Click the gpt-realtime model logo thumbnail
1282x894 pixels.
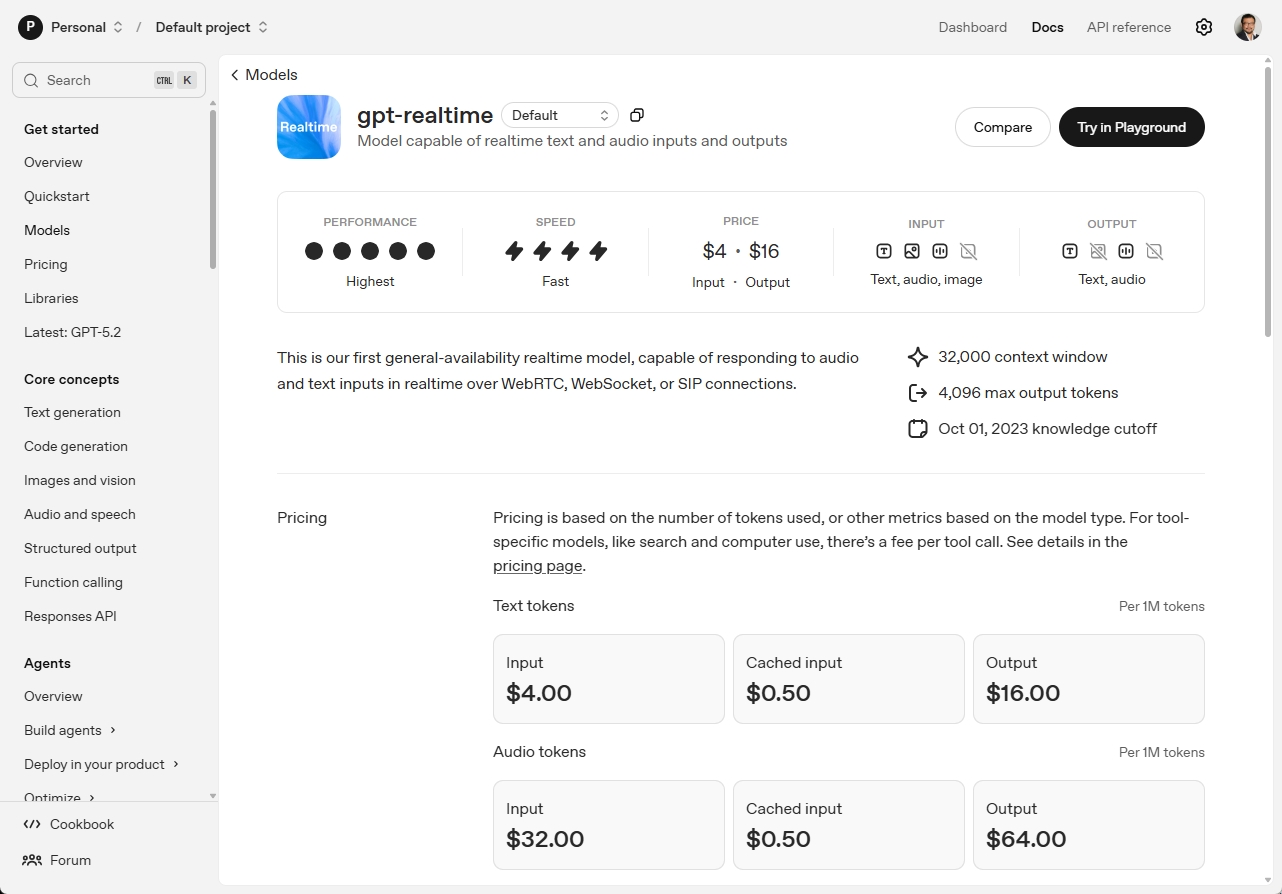[x=309, y=127]
